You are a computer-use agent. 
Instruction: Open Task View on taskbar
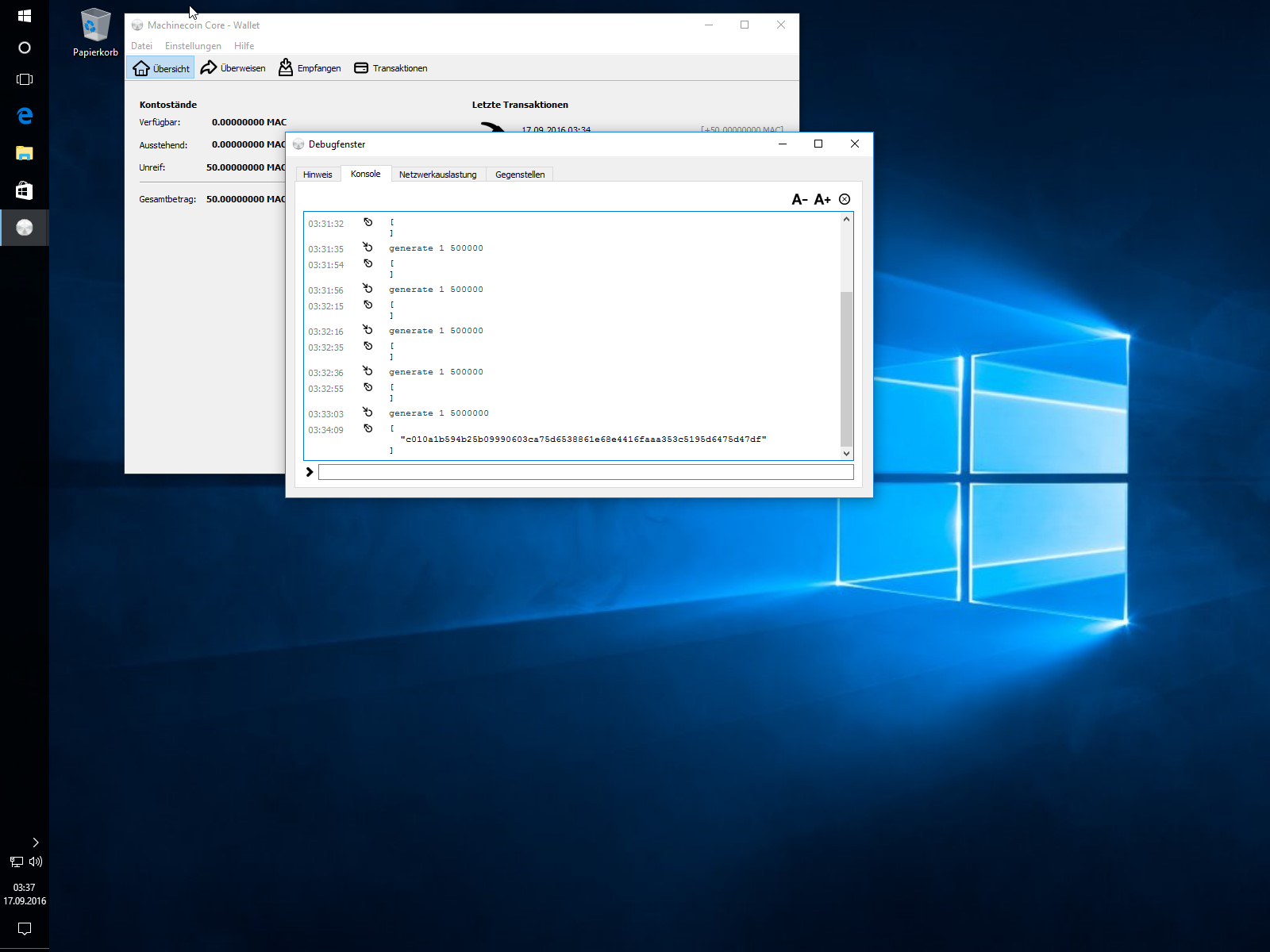[x=25, y=79]
